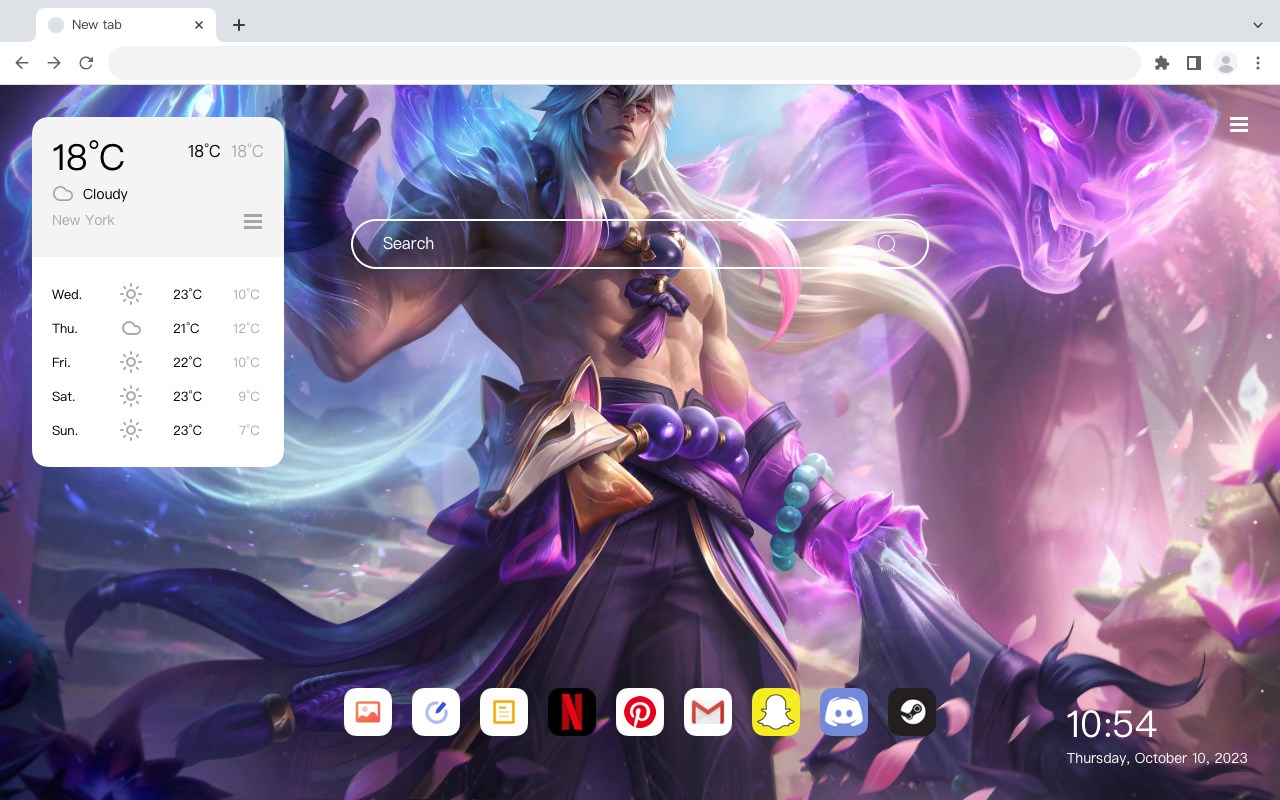Click the browser address bar
Screen dimensions: 1280x800
click(624, 63)
